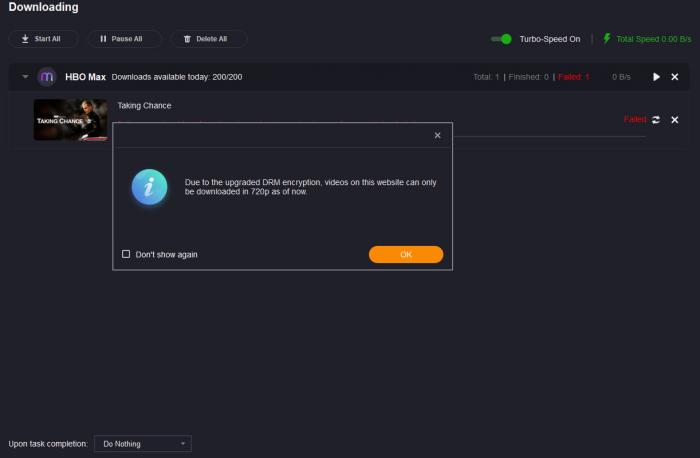The width and height of the screenshot is (700, 458).
Task: Click the Delete All button
Action: 208,39
